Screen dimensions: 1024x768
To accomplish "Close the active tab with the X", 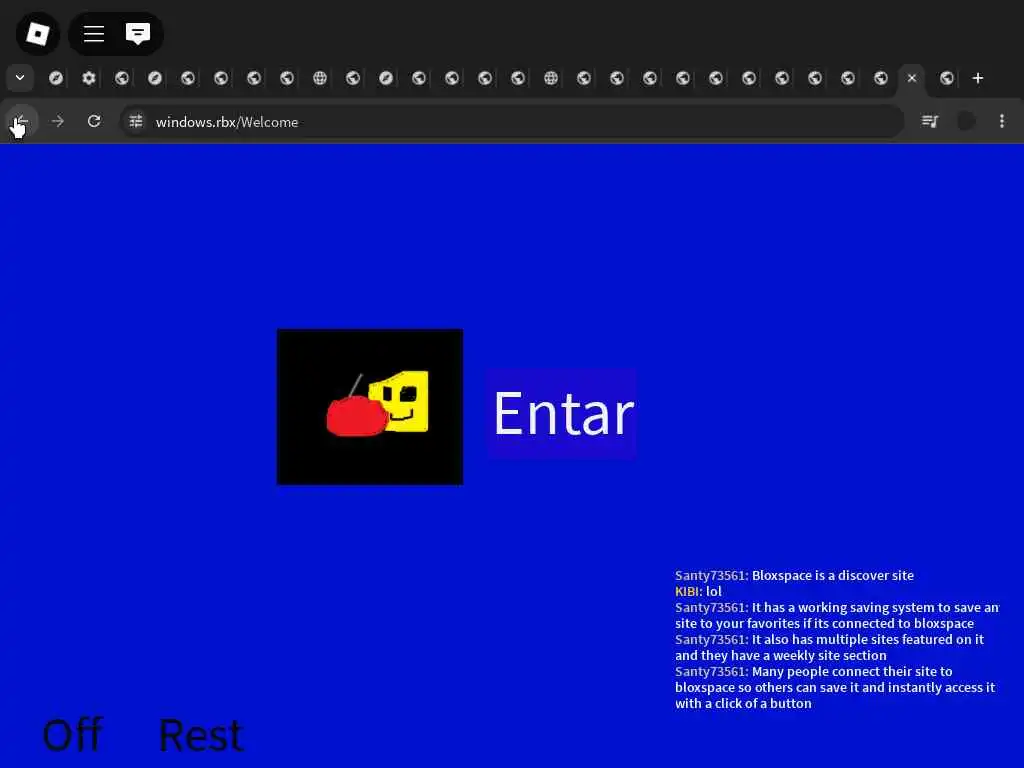I will coord(912,78).
